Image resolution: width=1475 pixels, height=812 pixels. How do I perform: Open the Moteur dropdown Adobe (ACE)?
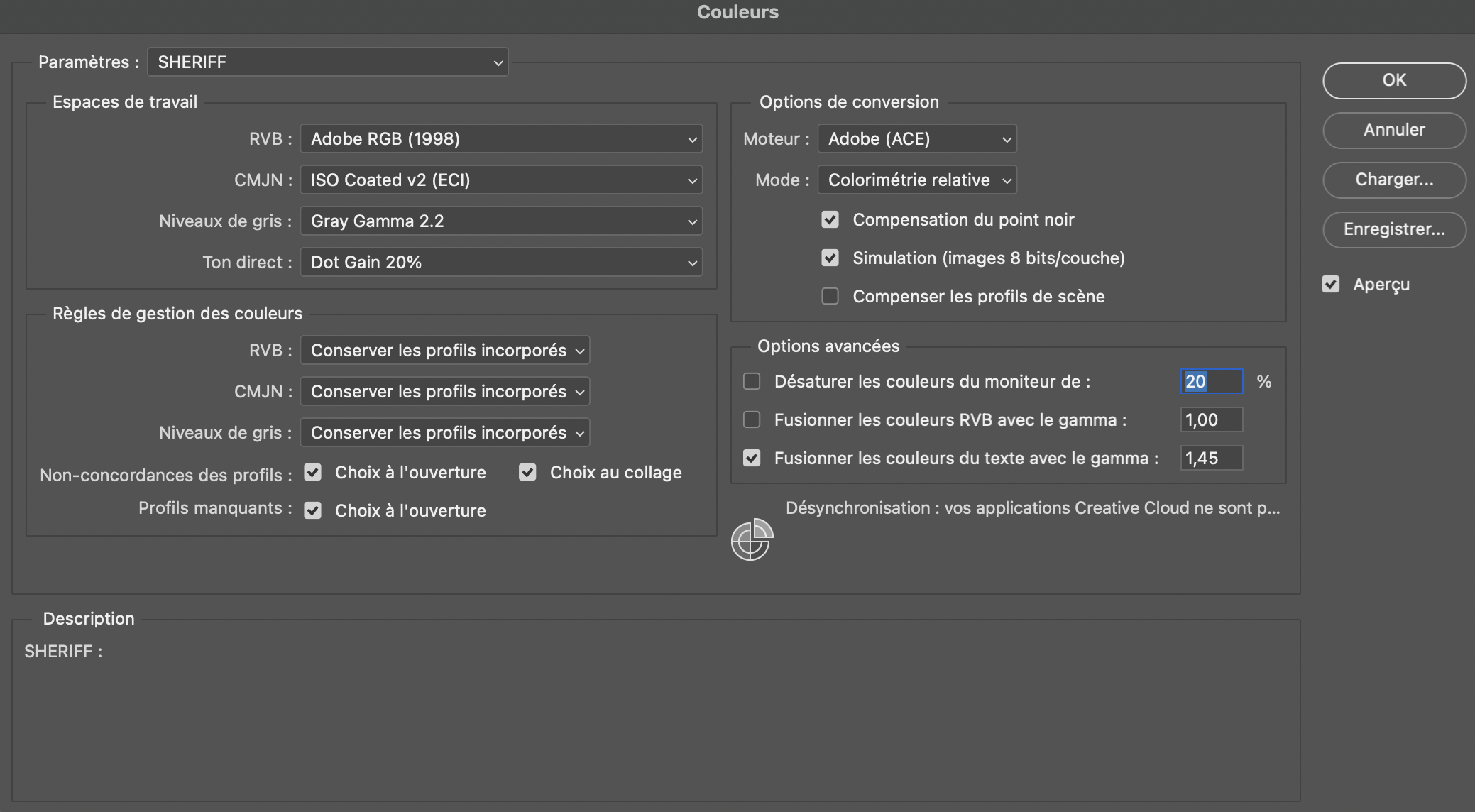coord(916,138)
